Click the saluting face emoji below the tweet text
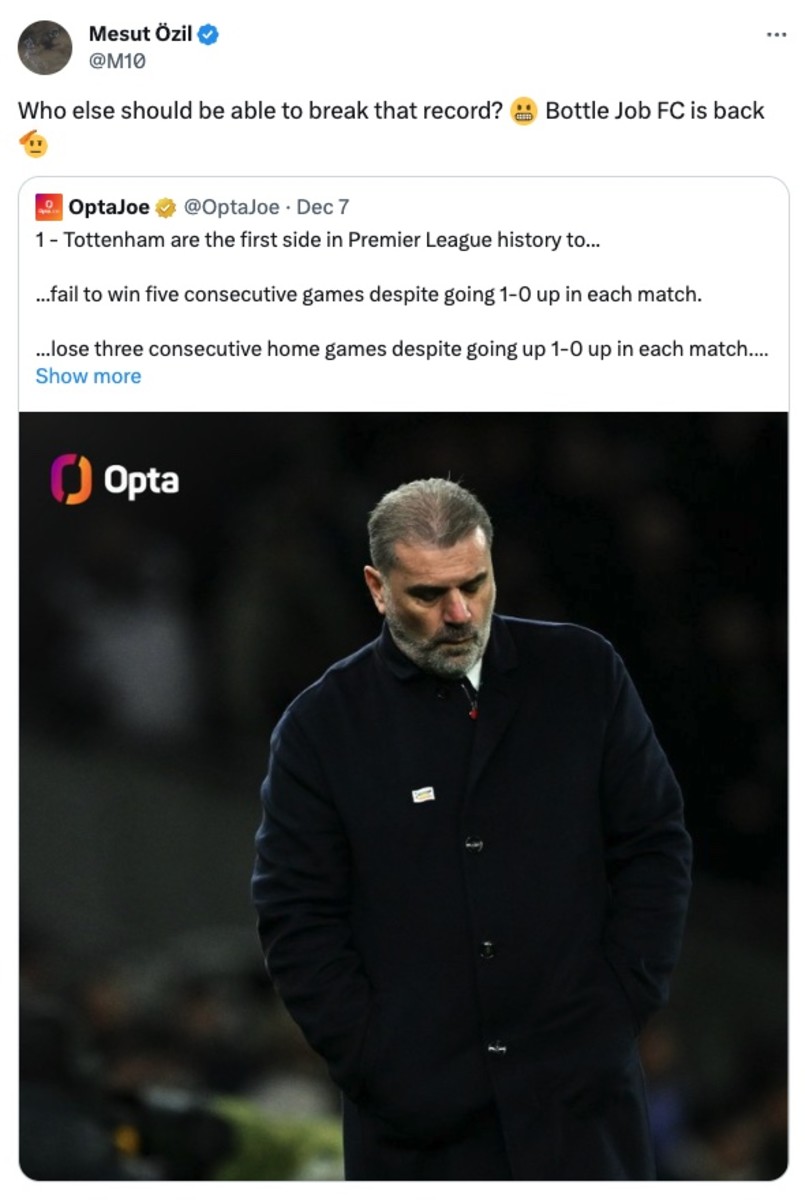Viewport: 805px width, 1200px height. click(x=33, y=144)
